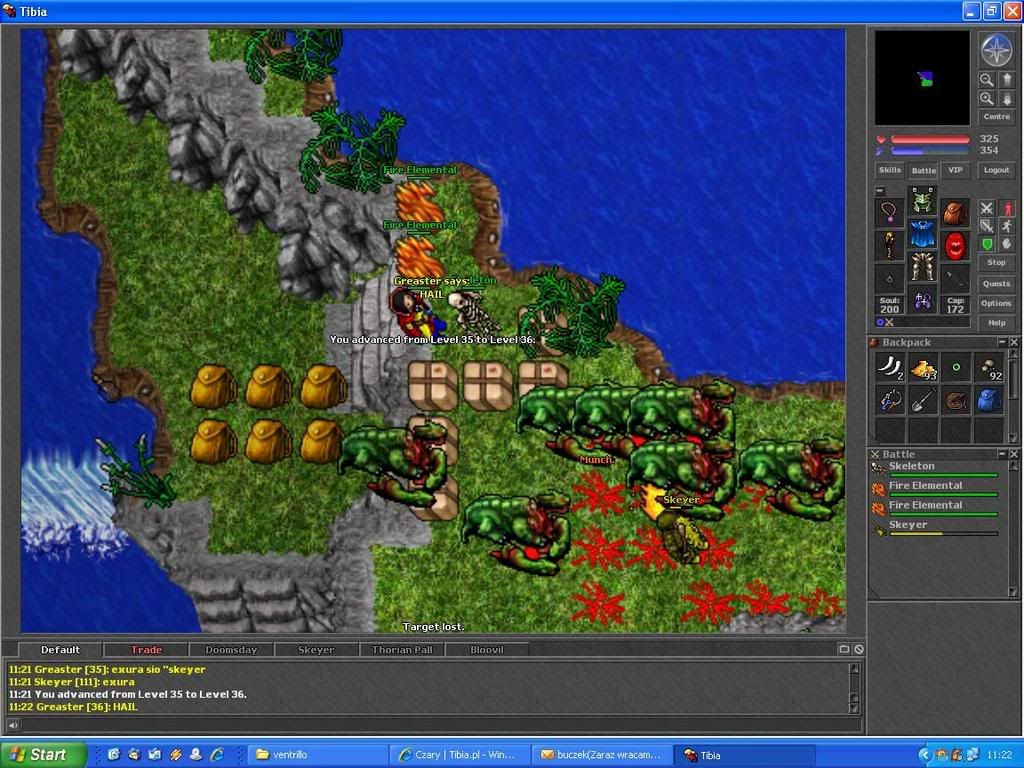Screen dimensions: 1024x768
Task: Click the green helmet in the head slot
Action: click(x=922, y=200)
